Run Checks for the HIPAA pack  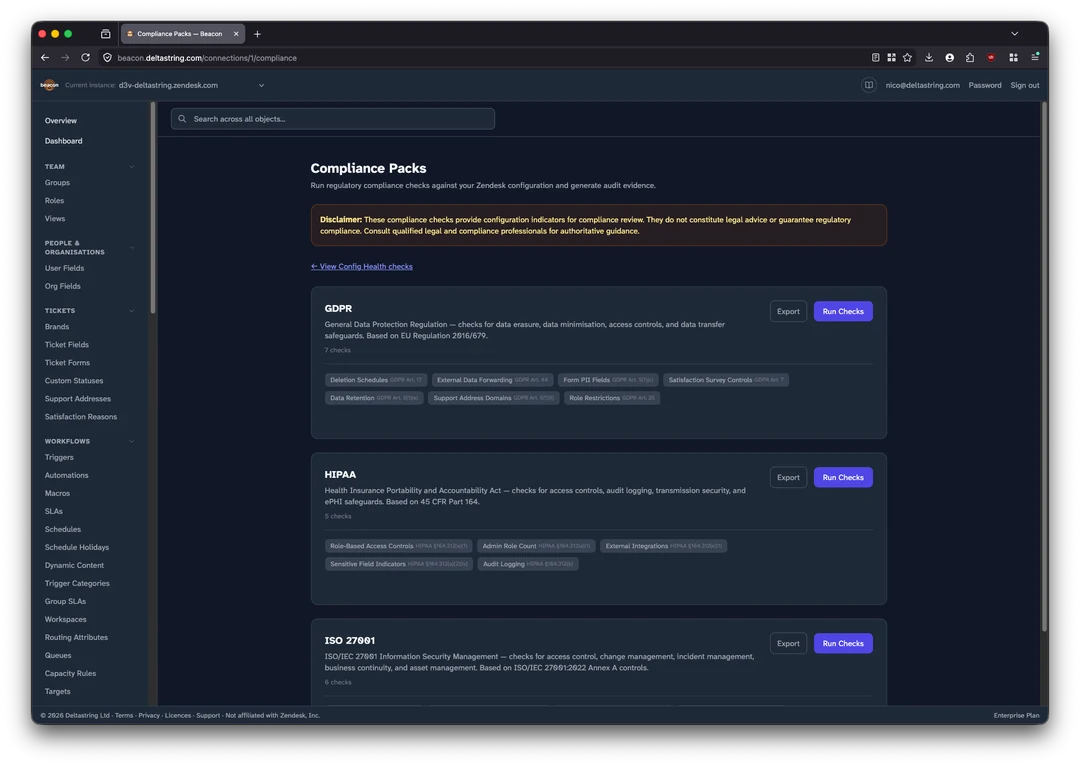click(x=843, y=477)
